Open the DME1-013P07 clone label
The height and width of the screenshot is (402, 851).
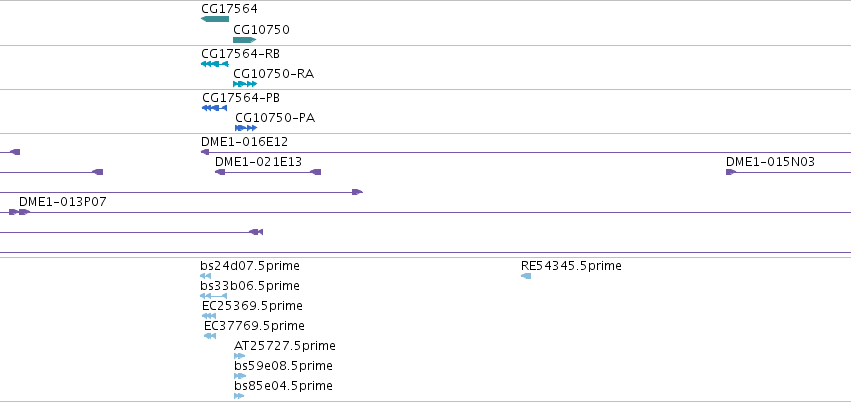(x=63, y=202)
